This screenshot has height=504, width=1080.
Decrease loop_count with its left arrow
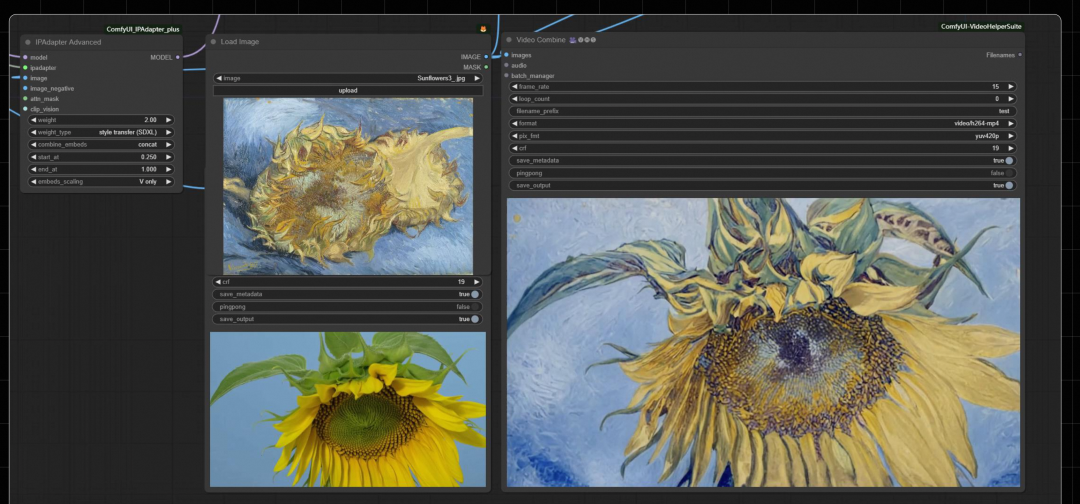(515, 99)
